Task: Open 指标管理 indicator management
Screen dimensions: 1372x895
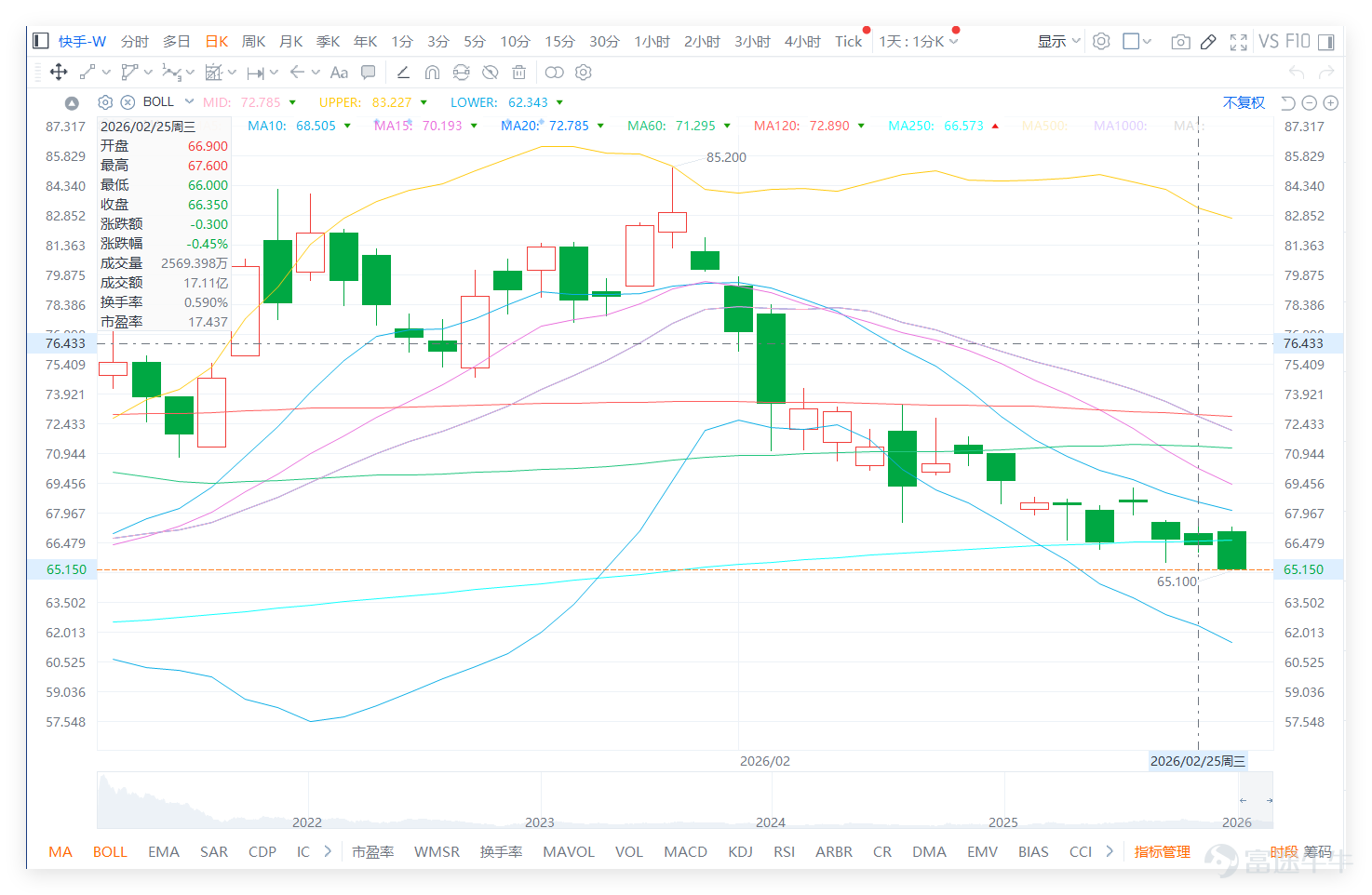Action: coord(1162,851)
